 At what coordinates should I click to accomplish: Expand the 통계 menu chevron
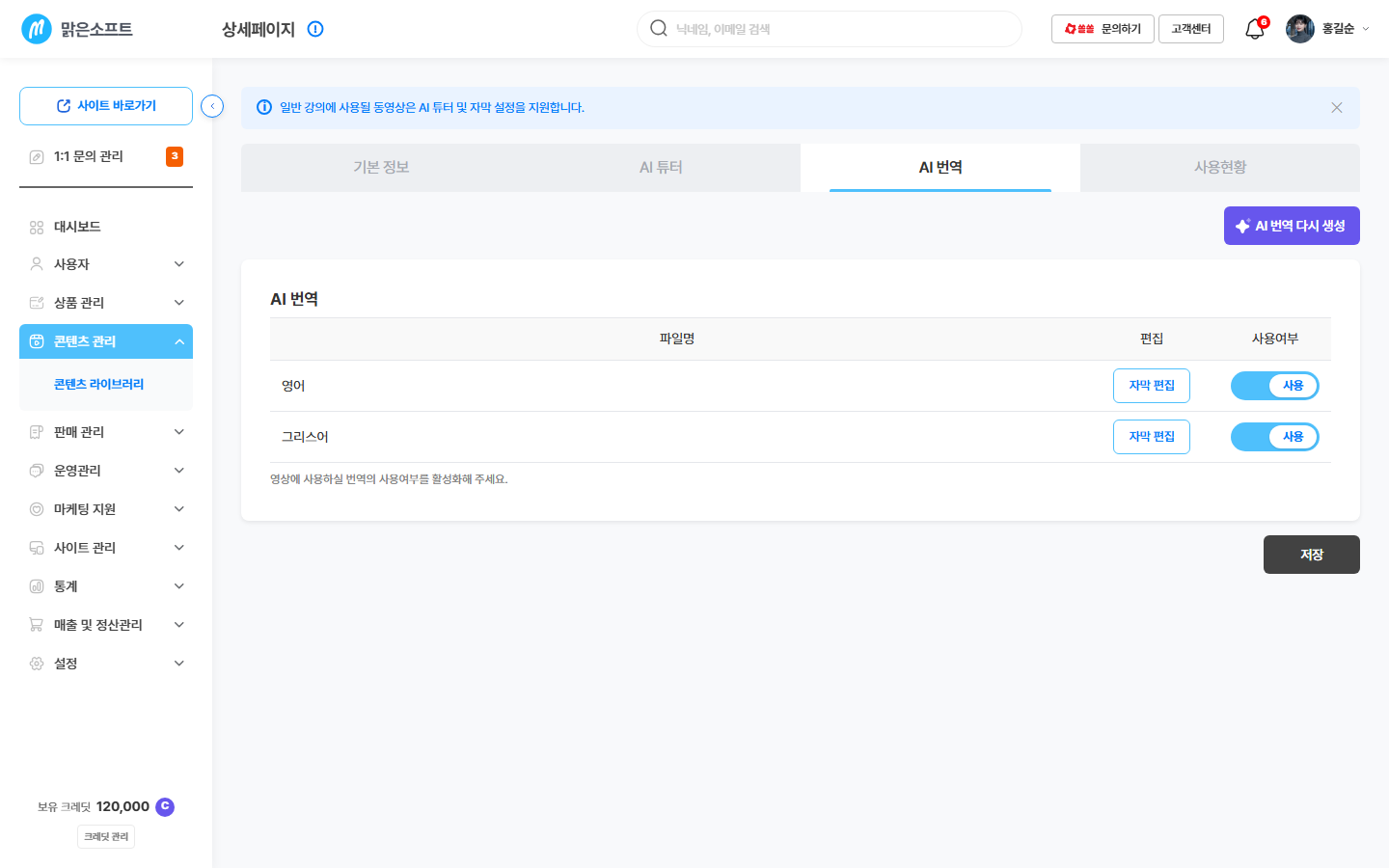(179, 586)
